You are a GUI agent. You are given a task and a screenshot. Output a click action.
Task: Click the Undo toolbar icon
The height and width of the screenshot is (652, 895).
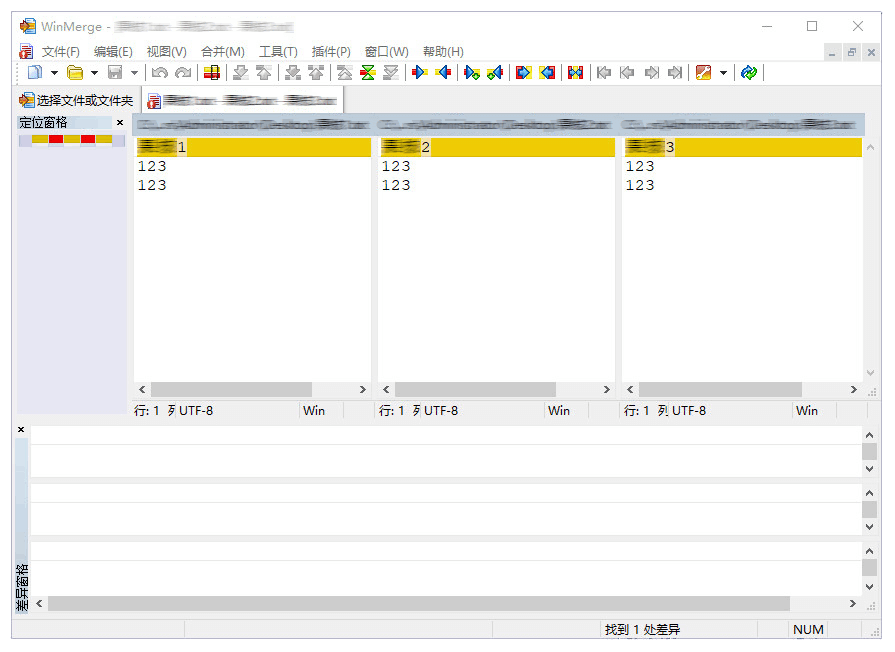point(160,72)
